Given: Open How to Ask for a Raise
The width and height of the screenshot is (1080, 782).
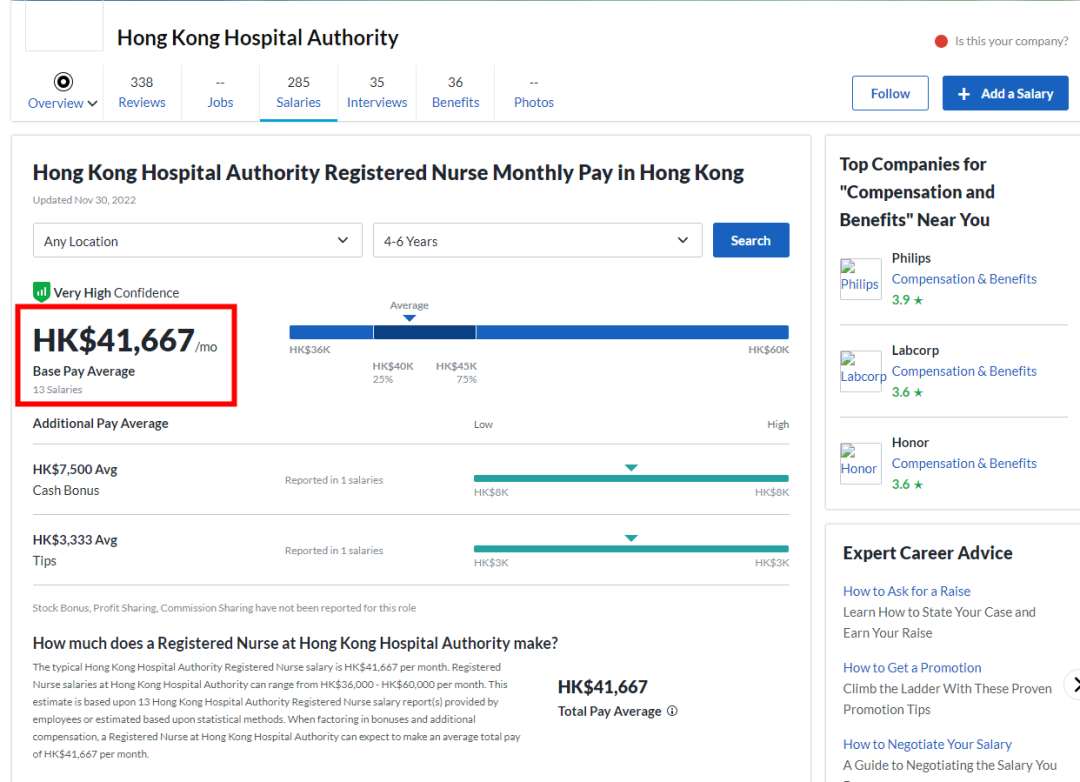Looking at the screenshot, I should point(906,591).
